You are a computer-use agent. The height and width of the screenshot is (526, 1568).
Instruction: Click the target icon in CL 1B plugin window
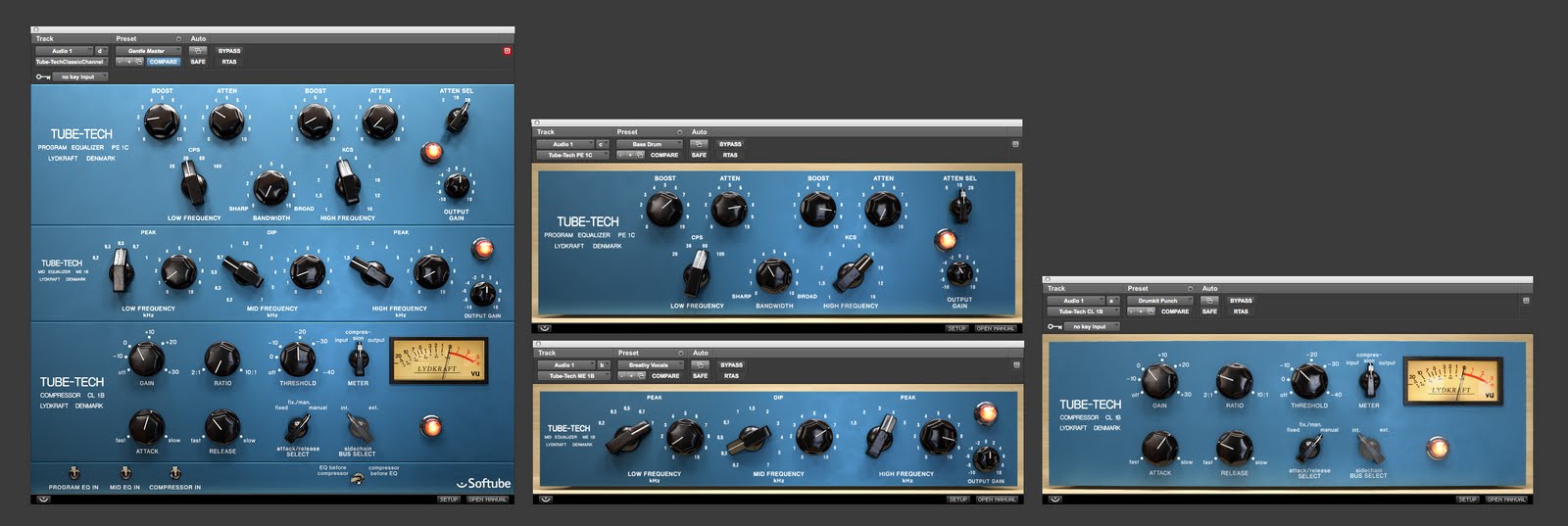pyautogui.click(x=1526, y=301)
